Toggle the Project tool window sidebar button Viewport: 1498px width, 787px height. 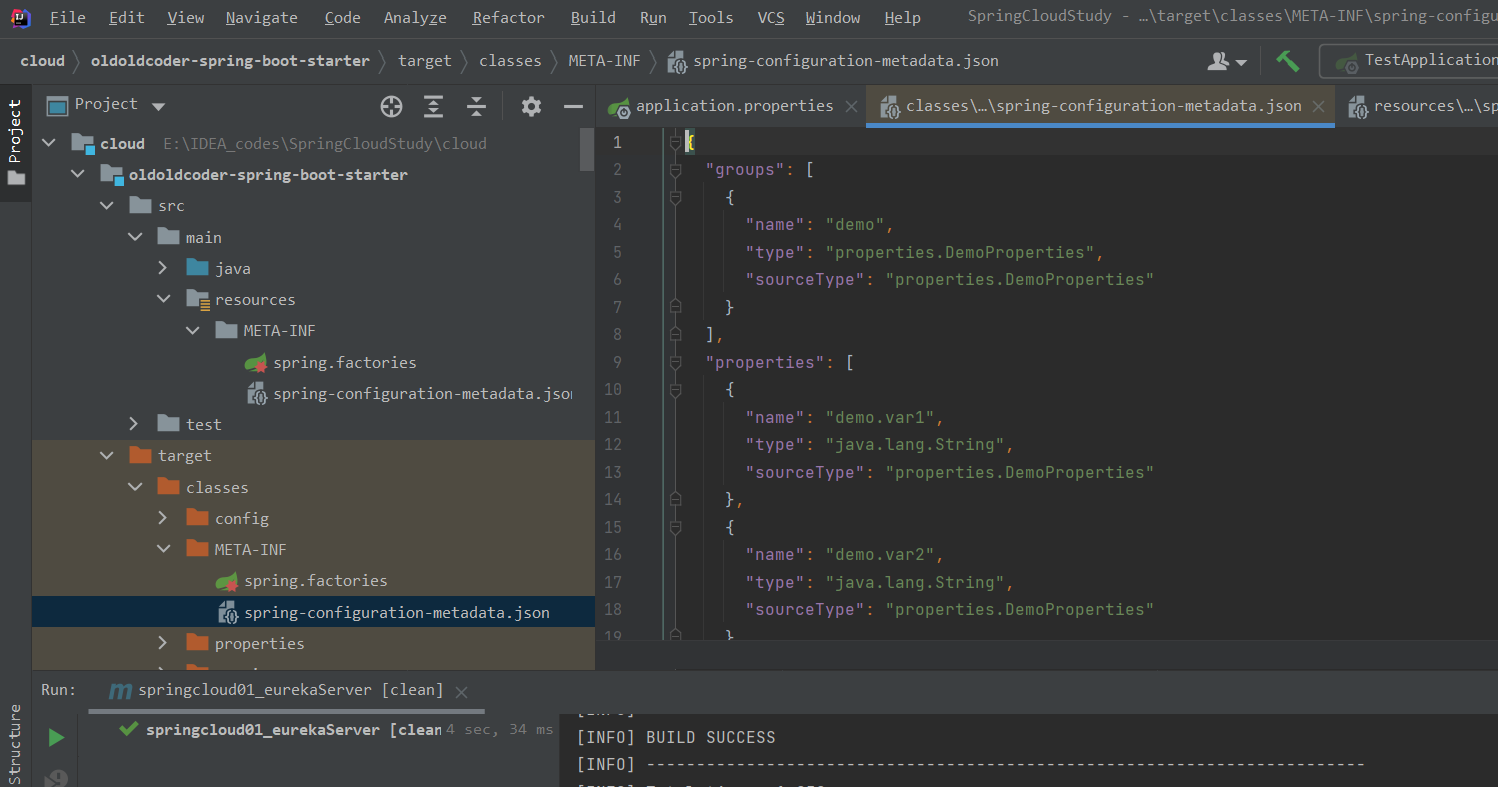tap(15, 142)
